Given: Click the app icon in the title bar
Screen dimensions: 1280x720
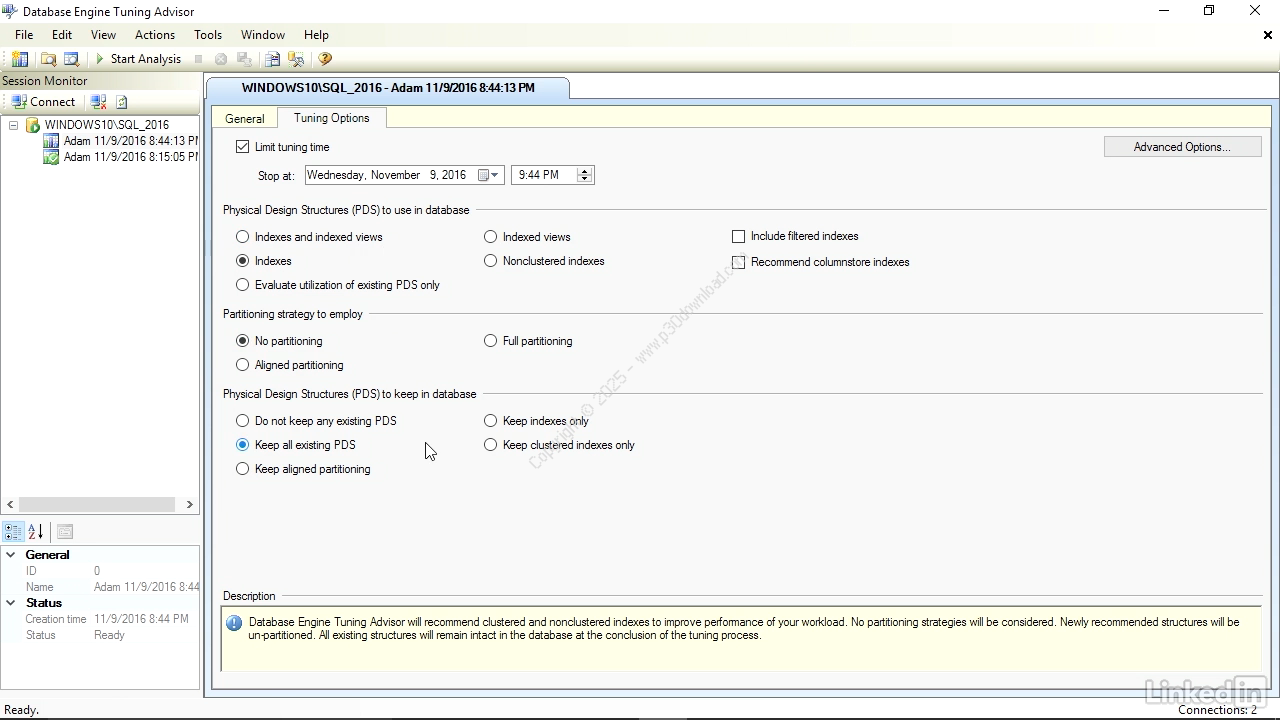Looking at the screenshot, I should pos(10,11).
